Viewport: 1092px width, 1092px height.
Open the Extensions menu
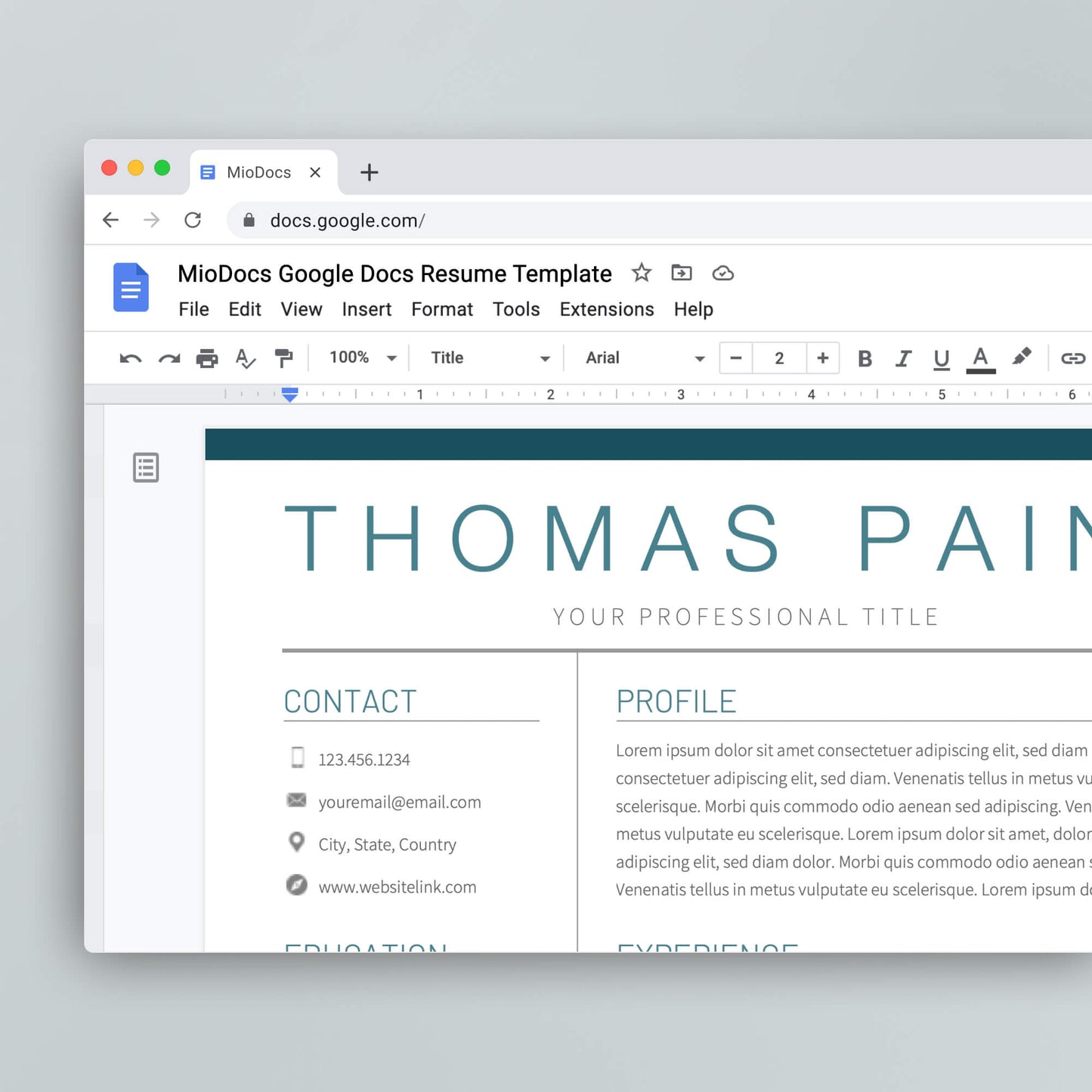coord(607,309)
